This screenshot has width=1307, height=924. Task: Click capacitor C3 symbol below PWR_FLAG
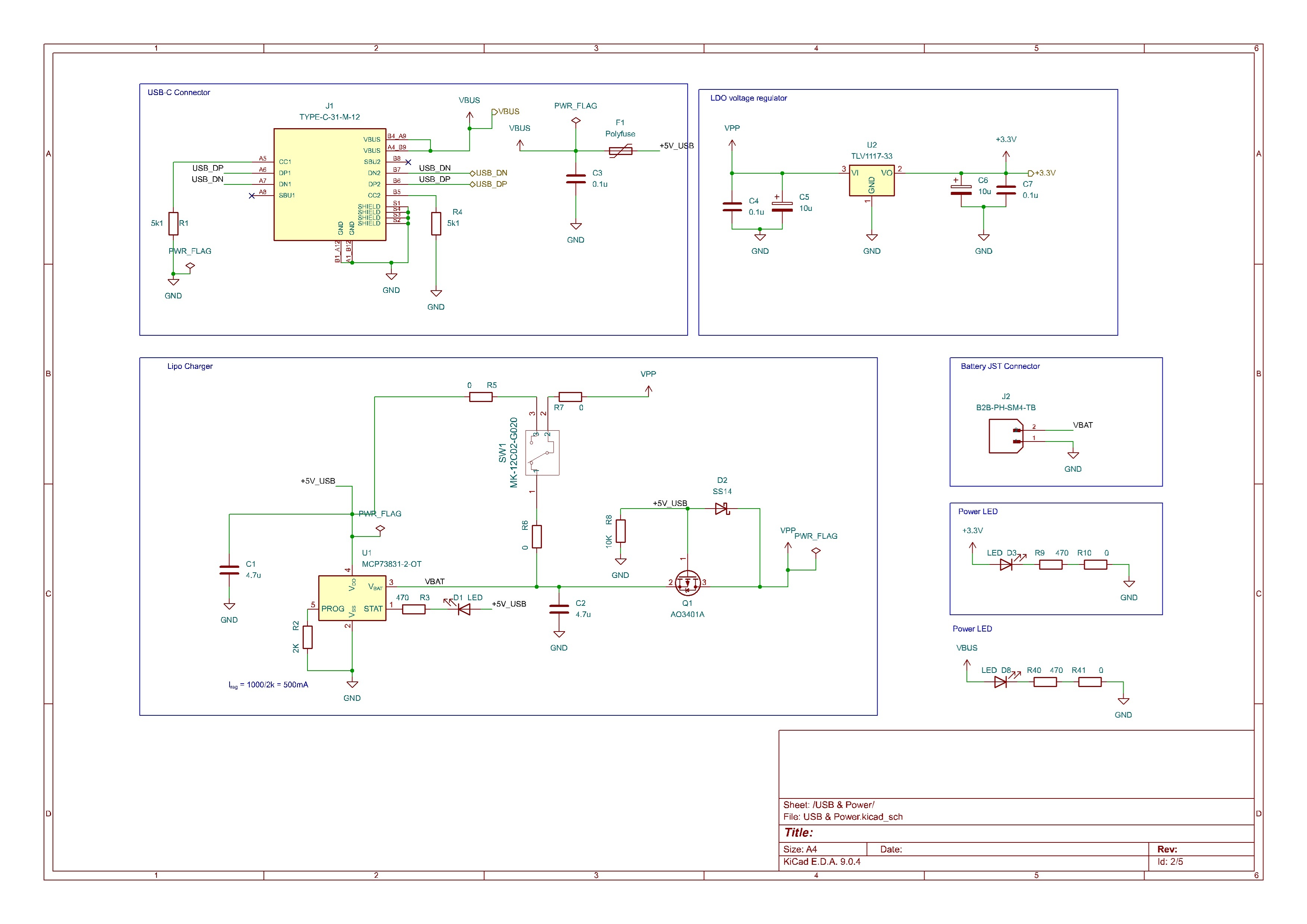pos(576,179)
